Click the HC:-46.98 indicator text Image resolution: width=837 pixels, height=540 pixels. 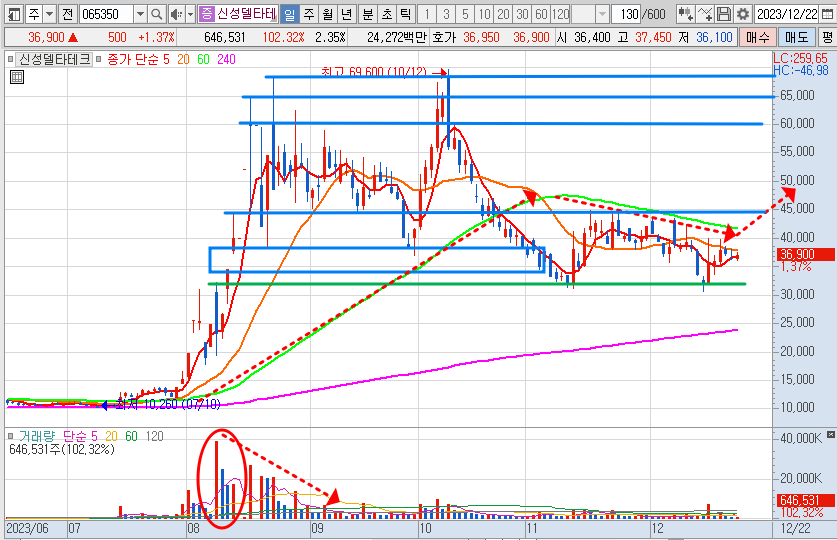pyautogui.click(x=801, y=70)
